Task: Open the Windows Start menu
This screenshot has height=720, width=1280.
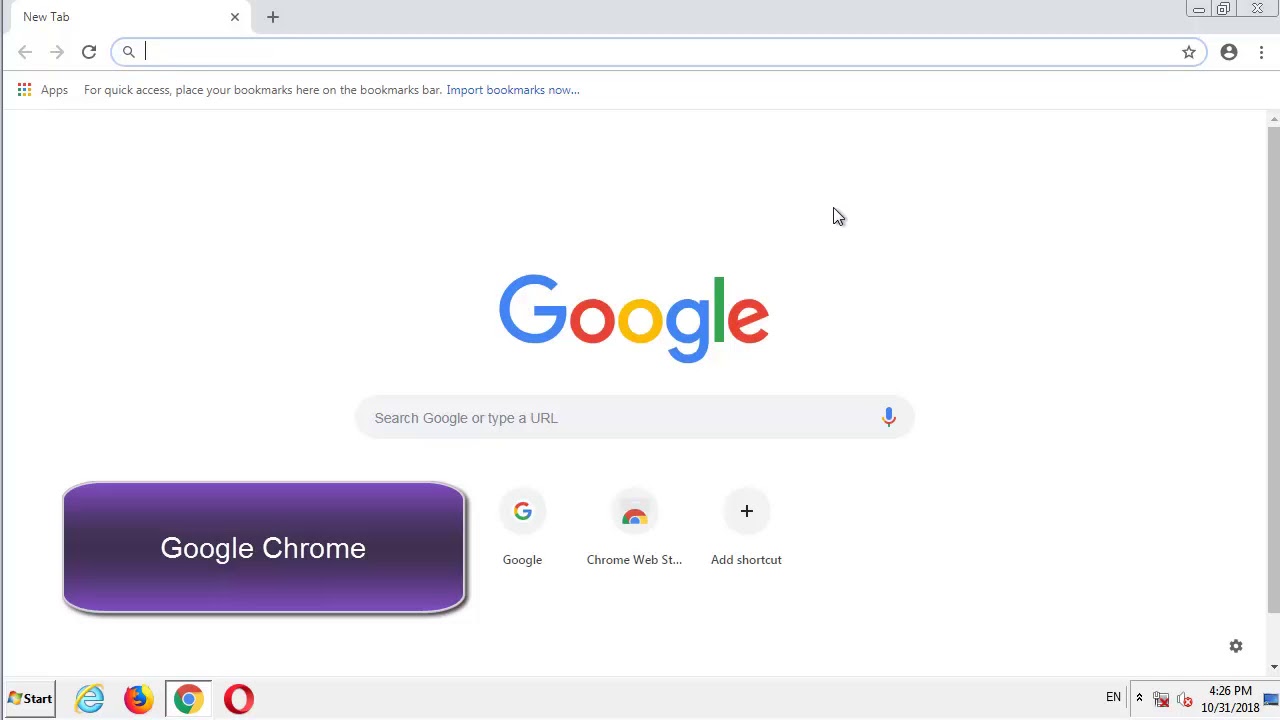Action: tap(29, 699)
